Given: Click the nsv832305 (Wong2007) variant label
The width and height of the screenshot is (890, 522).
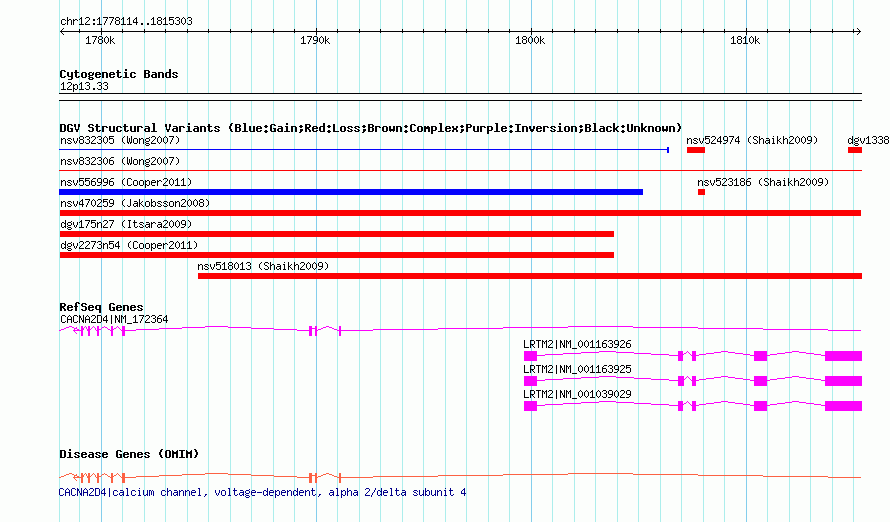Looking at the screenshot, I should point(120,140).
